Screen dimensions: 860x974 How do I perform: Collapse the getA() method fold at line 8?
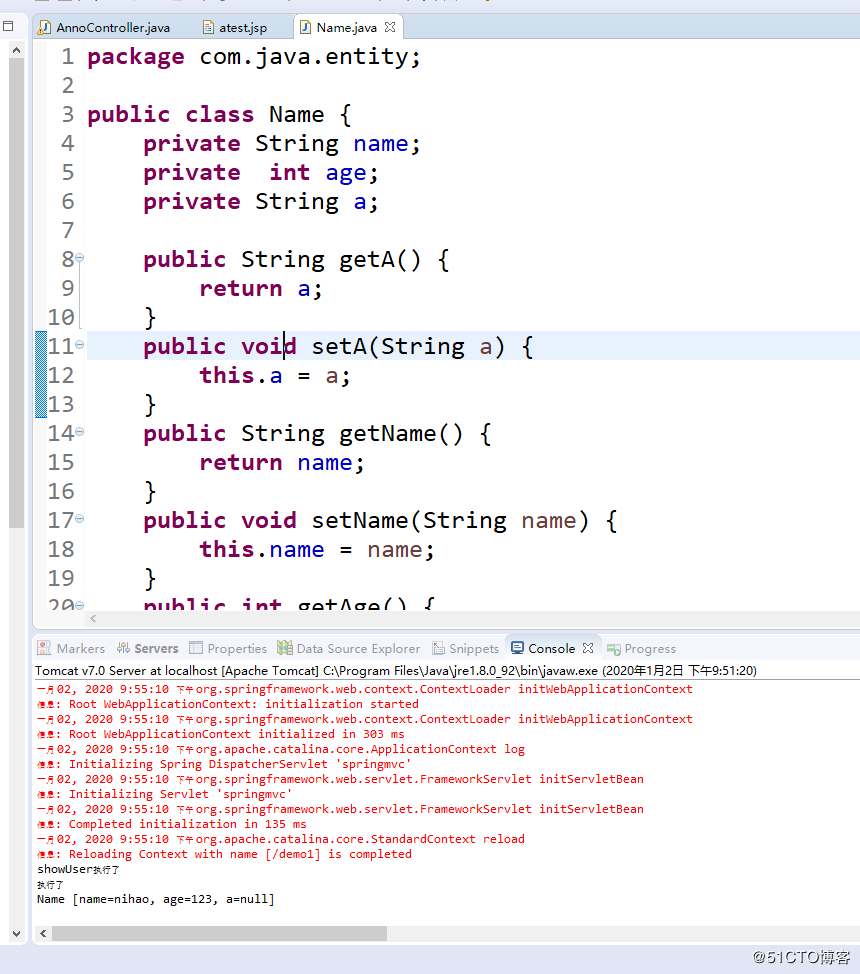coord(80,257)
